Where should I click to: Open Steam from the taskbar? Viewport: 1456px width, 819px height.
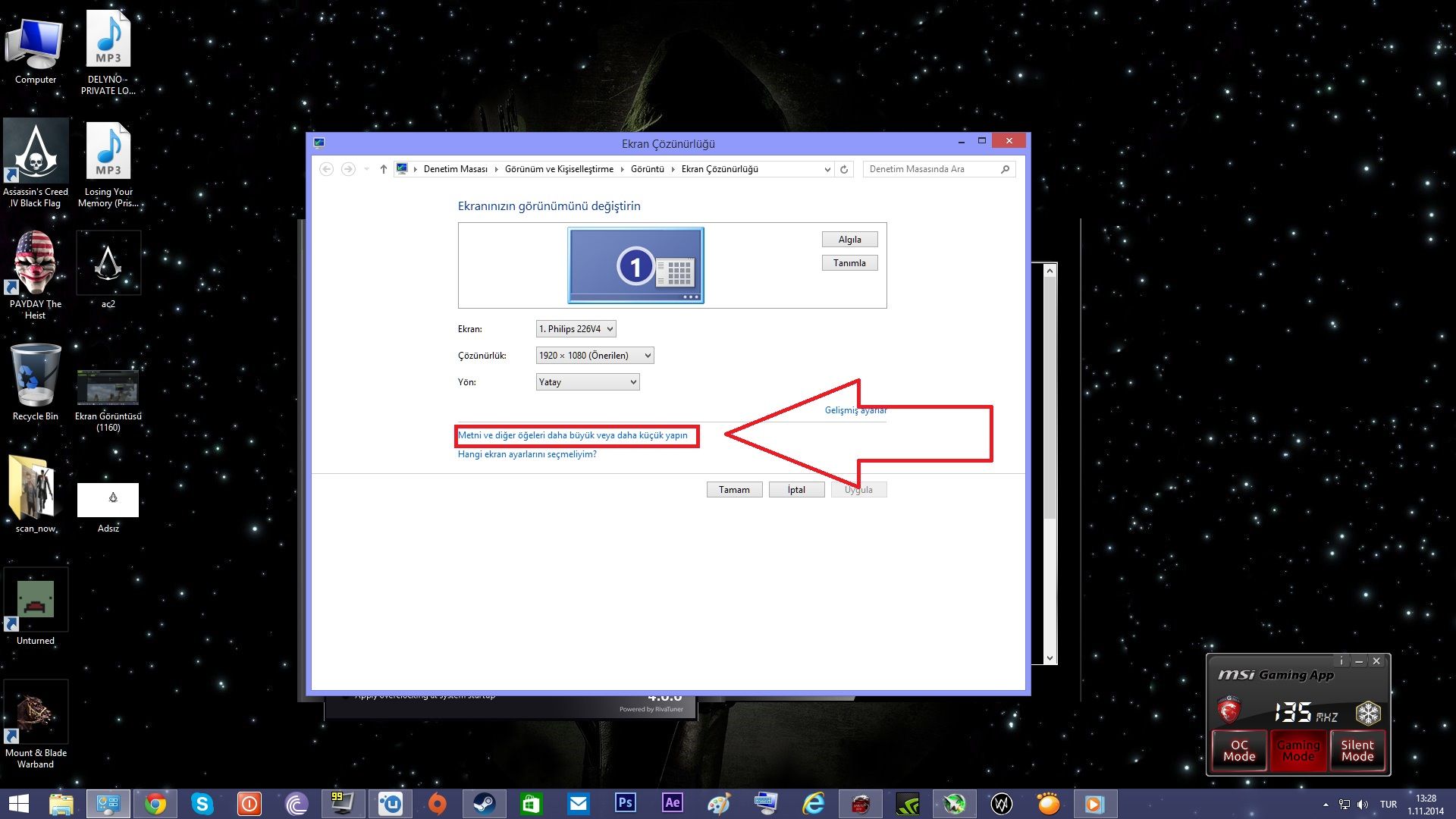[x=484, y=803]
